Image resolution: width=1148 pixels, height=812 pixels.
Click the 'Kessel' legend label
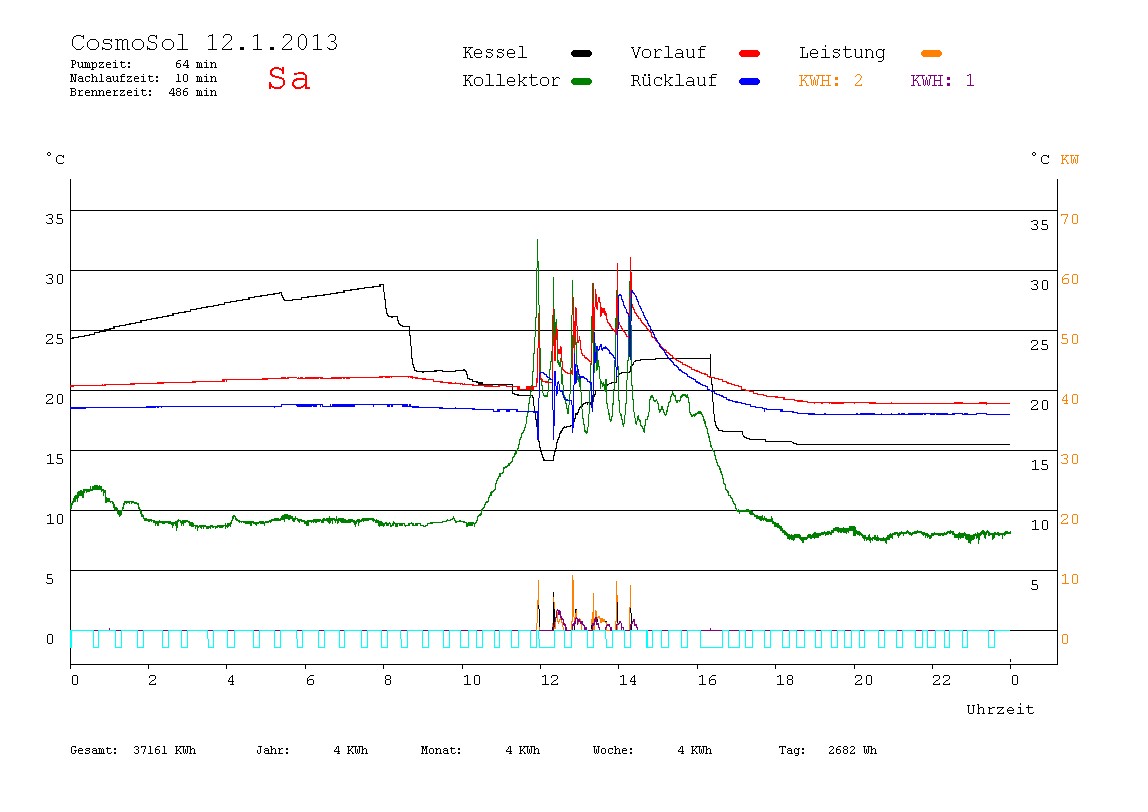(495, 53)
